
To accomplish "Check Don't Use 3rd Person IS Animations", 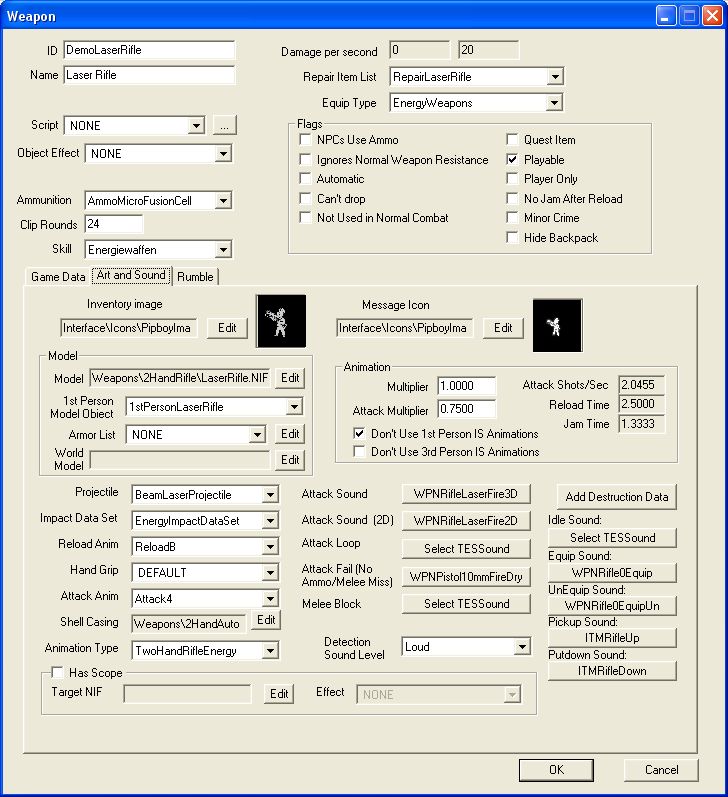I will coord(359,451).
